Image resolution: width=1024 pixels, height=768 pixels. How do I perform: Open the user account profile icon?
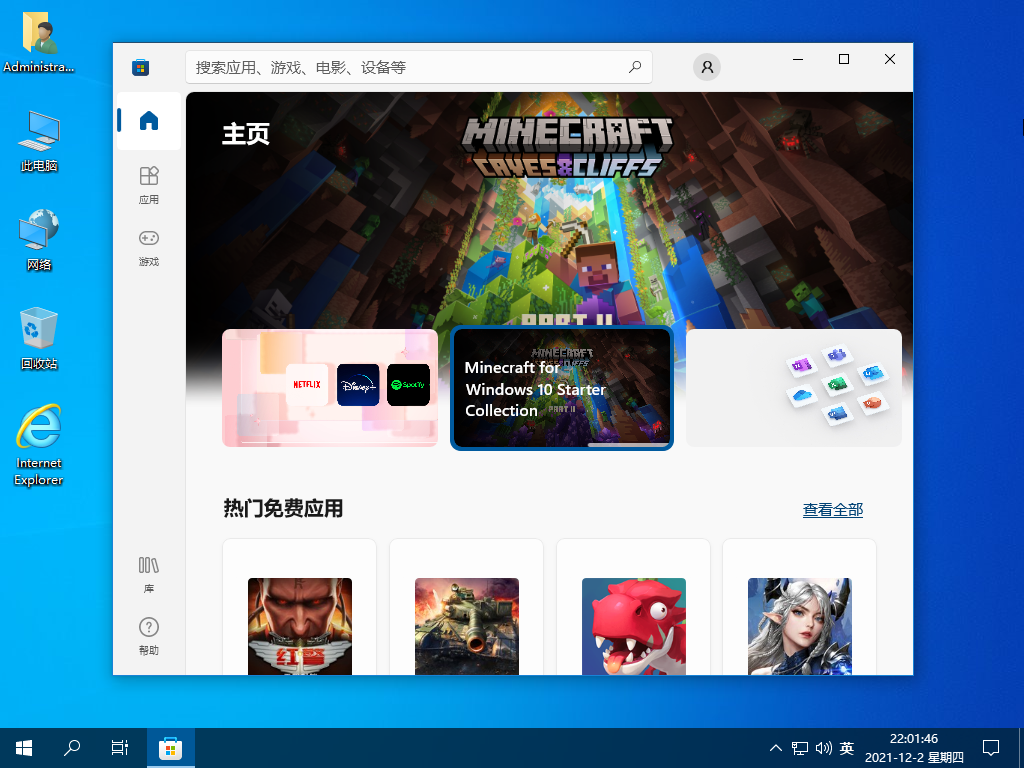point(707,67)
